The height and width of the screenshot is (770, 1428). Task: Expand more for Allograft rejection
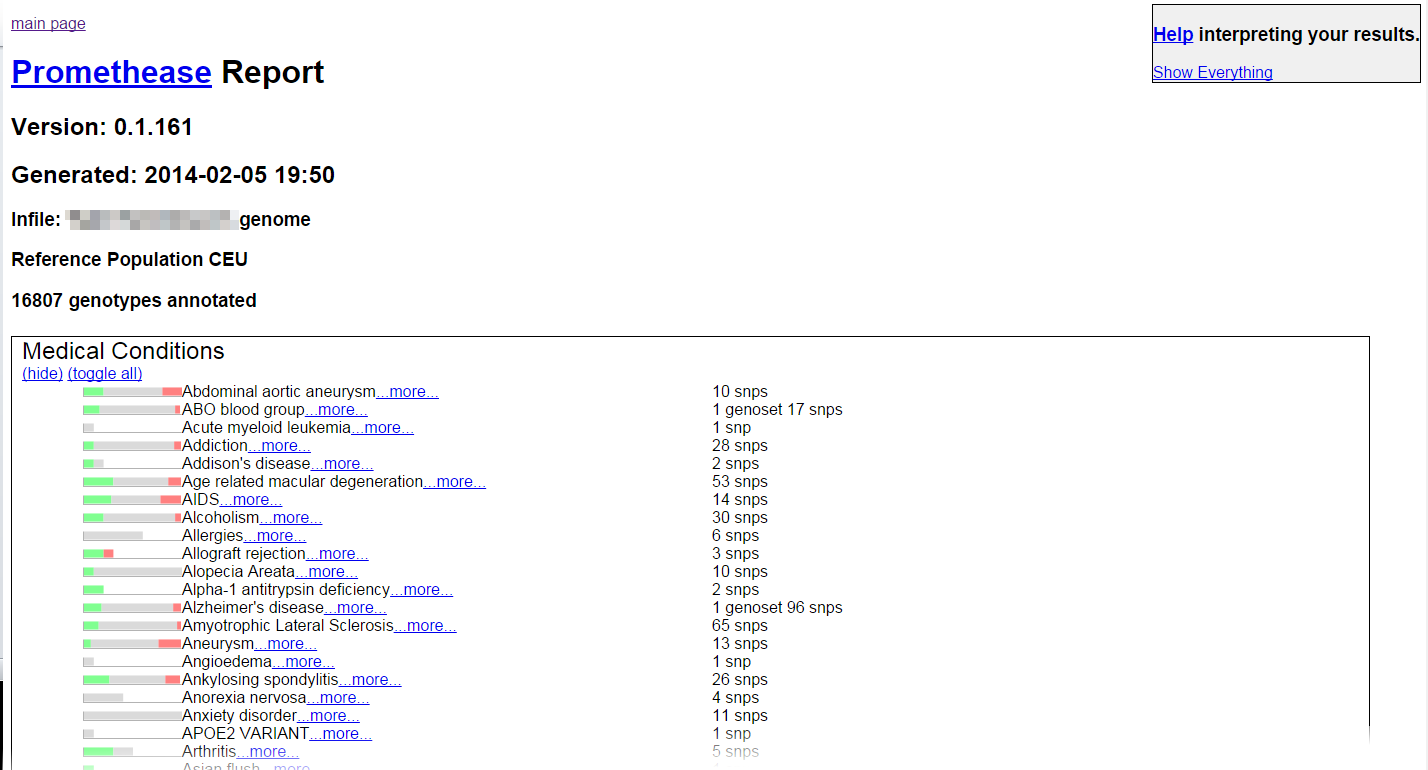[337, 554]
